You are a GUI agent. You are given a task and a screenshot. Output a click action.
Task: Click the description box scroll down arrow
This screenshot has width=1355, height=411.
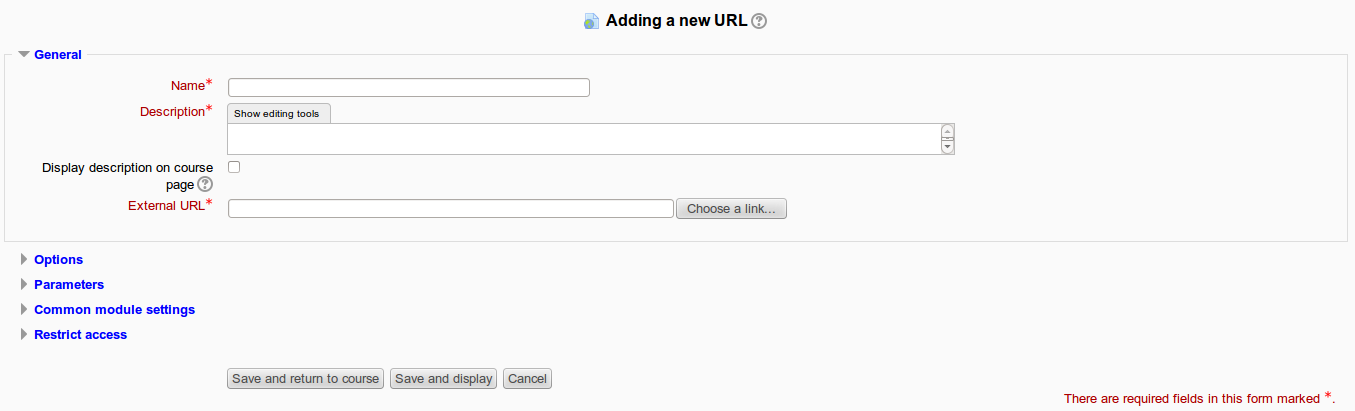[948, 146]
